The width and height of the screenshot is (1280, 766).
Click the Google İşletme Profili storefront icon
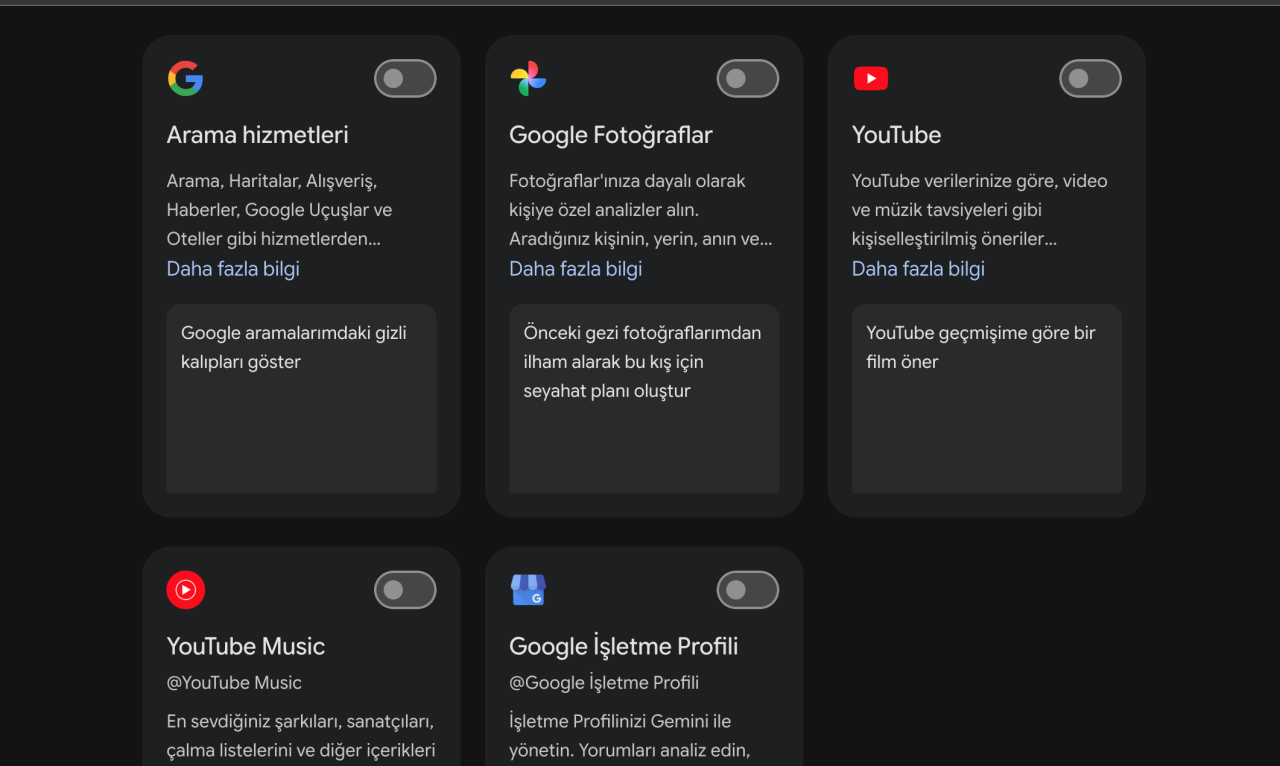pyautogui.click(x=528, y=590)
